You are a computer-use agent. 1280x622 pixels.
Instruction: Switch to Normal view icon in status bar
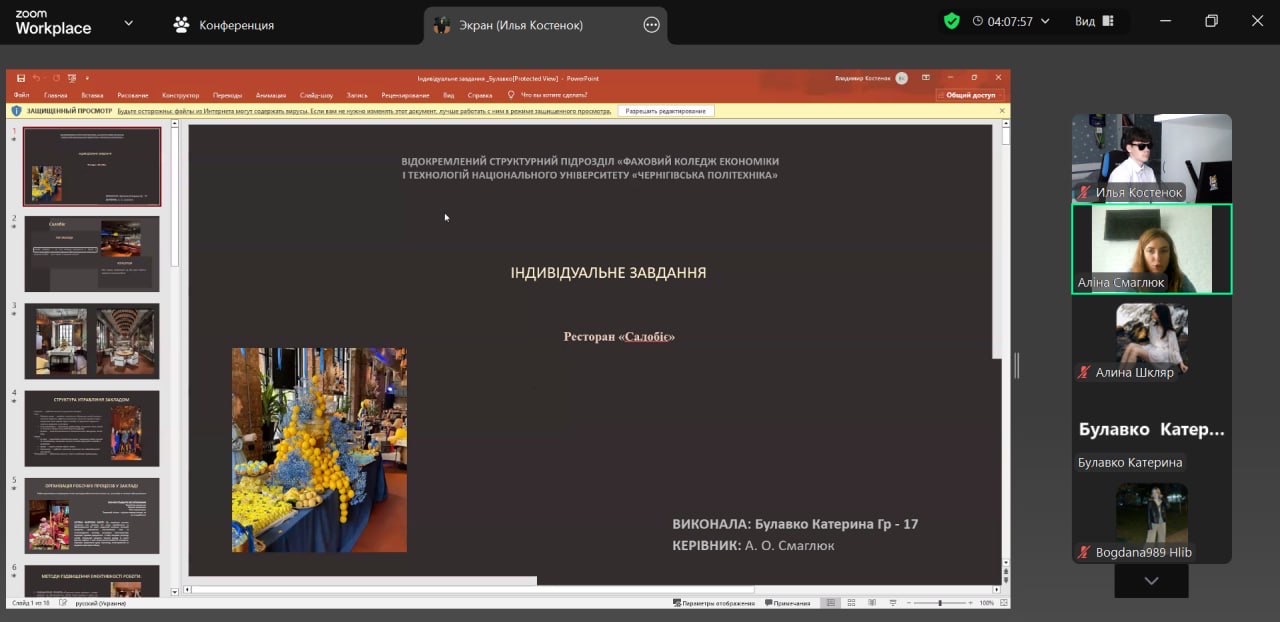(830, 603)
